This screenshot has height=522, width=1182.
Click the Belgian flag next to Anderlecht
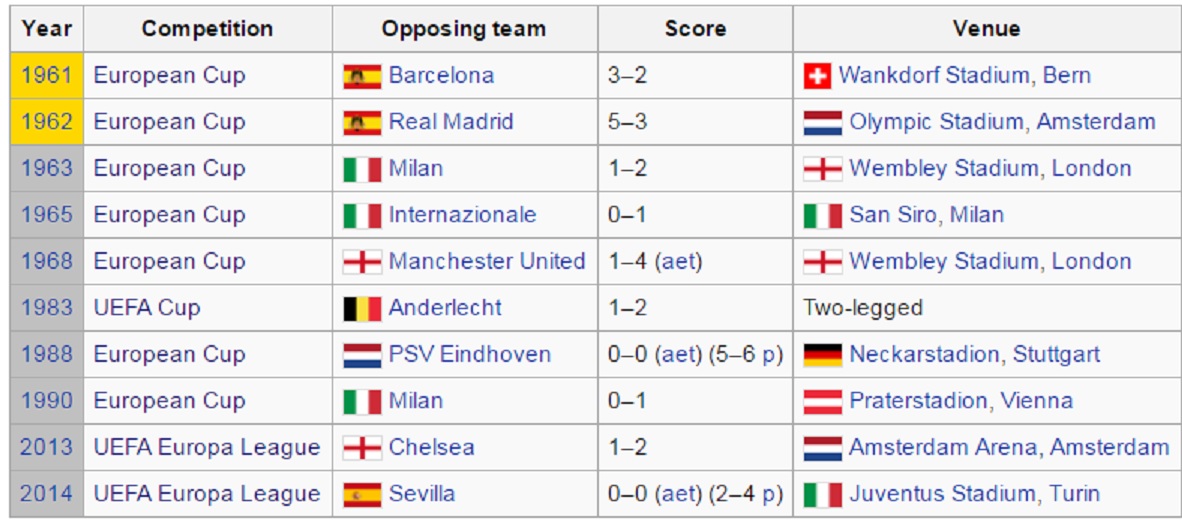(362, 308)
